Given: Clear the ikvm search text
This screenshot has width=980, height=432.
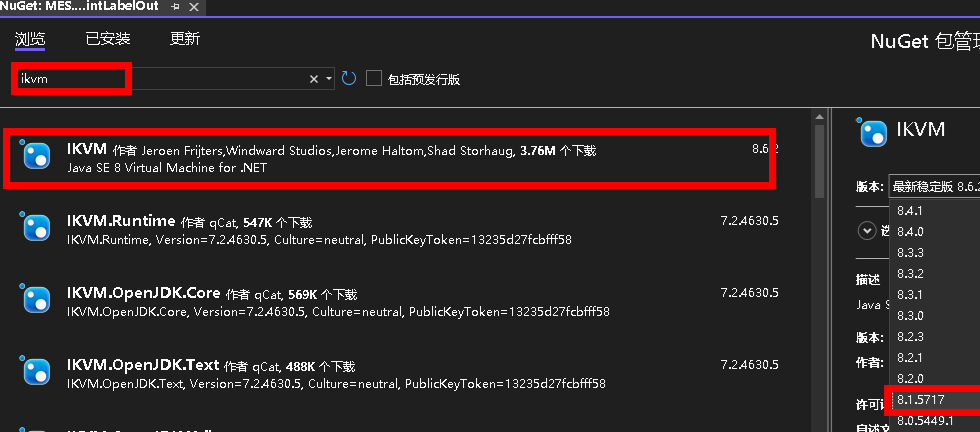Looking at the screenshot, I should 314,79.
